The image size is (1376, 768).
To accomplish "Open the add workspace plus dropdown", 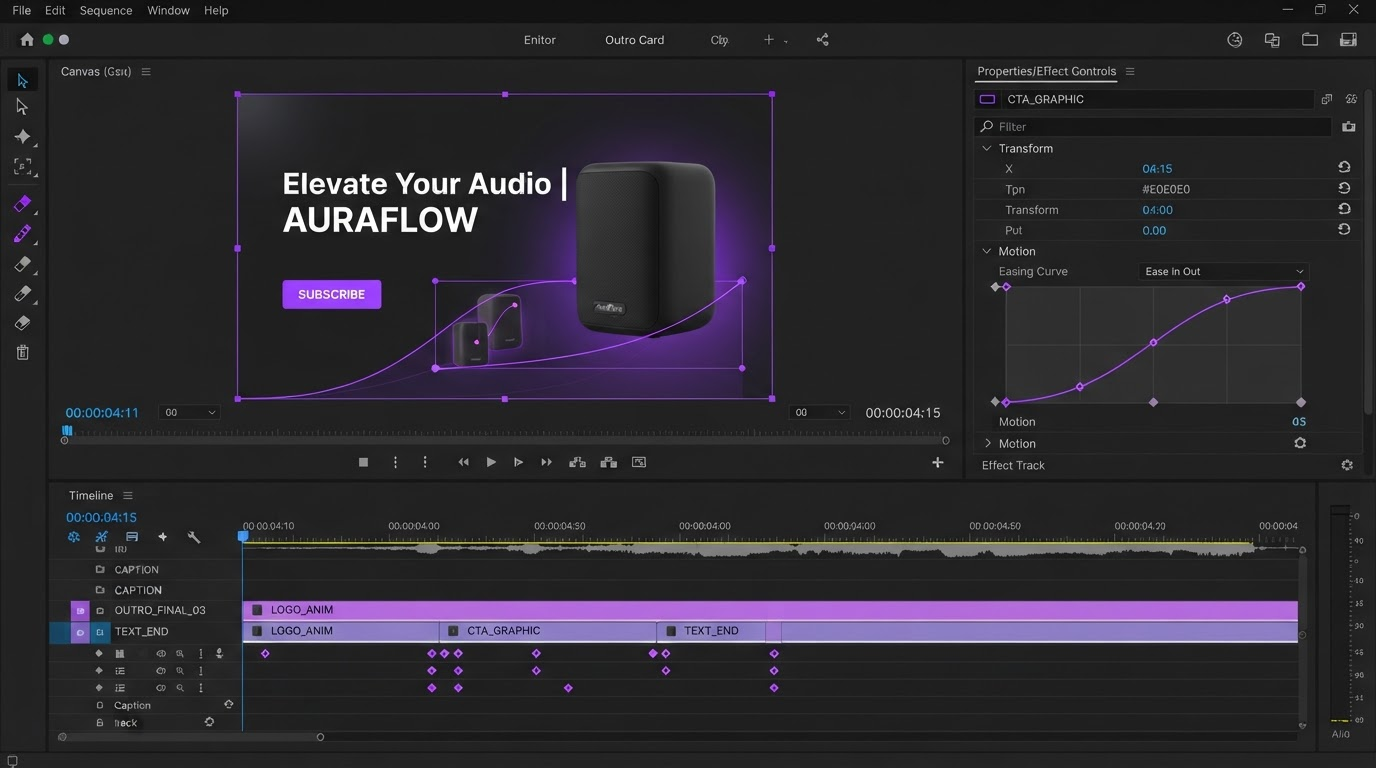I will pyautogui.click(x=774, y=40).
